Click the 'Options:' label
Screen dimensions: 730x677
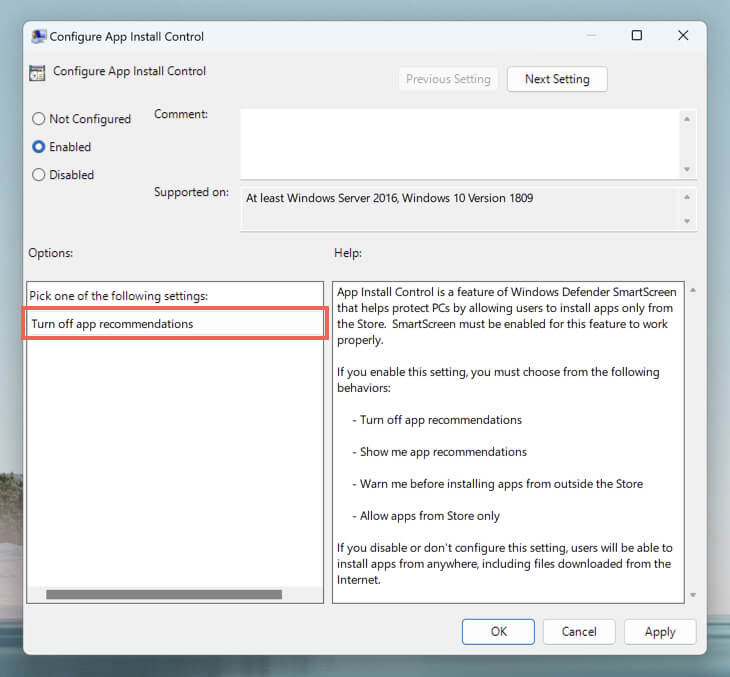(x=50, y=253)
